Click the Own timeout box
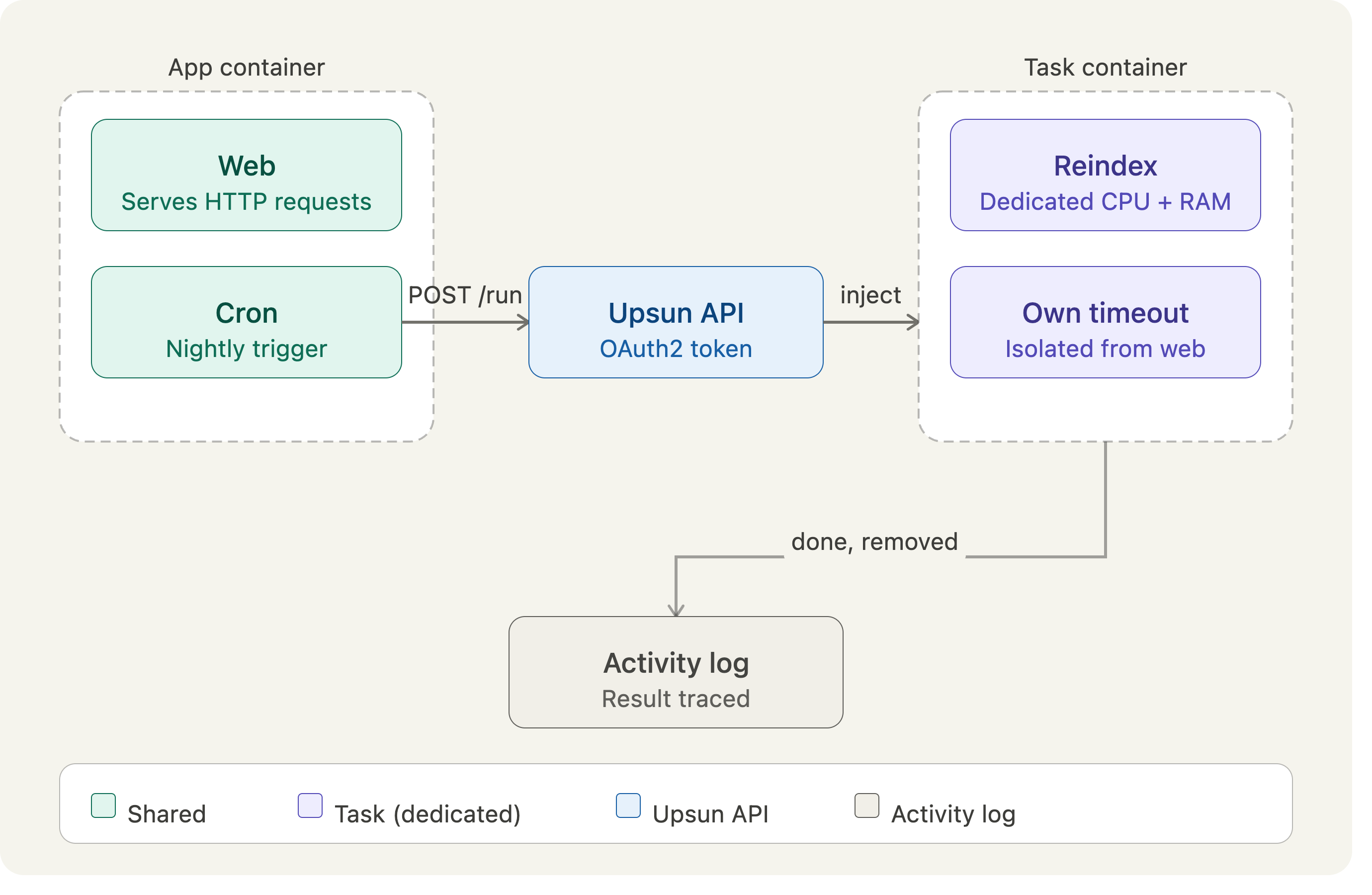Viewport: 1372px width, 895px height. click(x=1106, y=322)
